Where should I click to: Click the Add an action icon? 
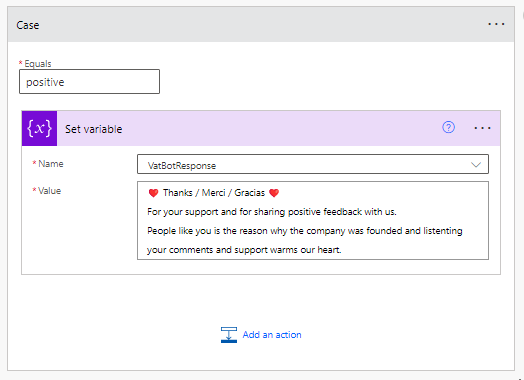click(229, 335)
